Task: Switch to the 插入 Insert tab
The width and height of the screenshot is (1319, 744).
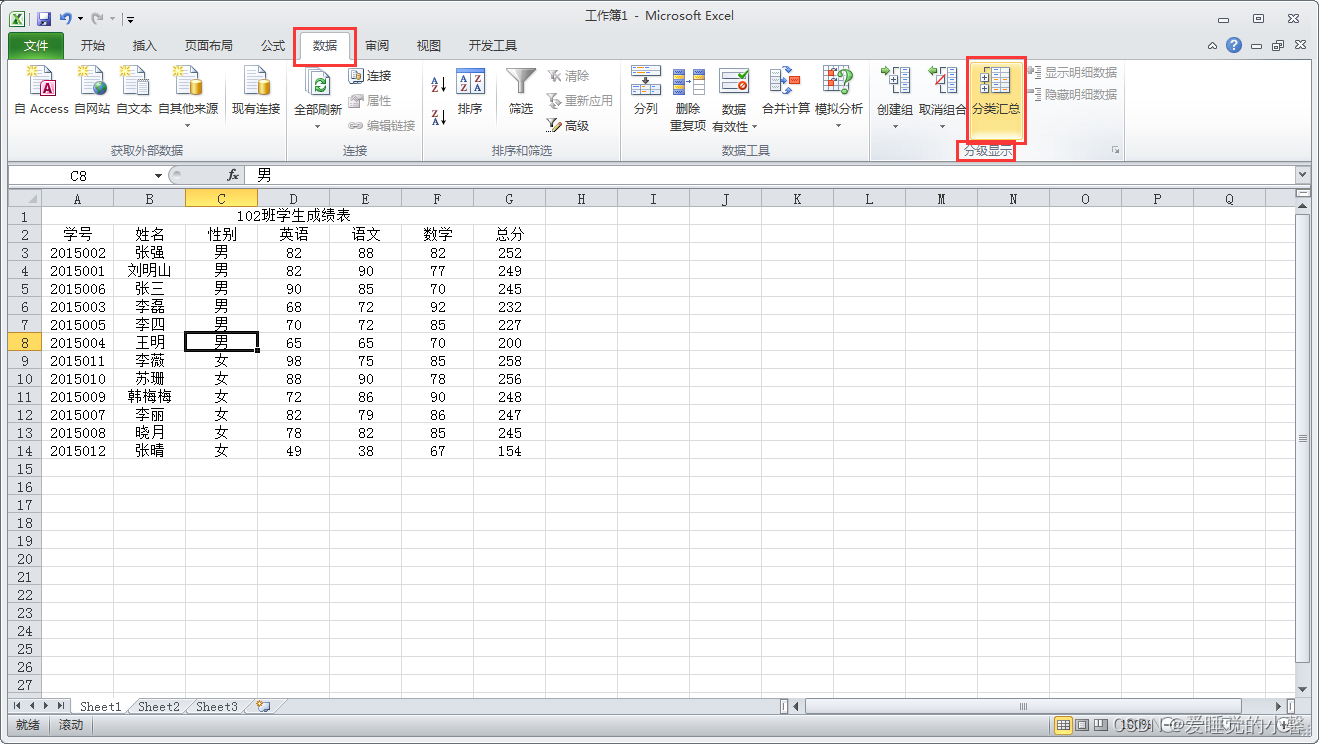Action: click(145, 46)
